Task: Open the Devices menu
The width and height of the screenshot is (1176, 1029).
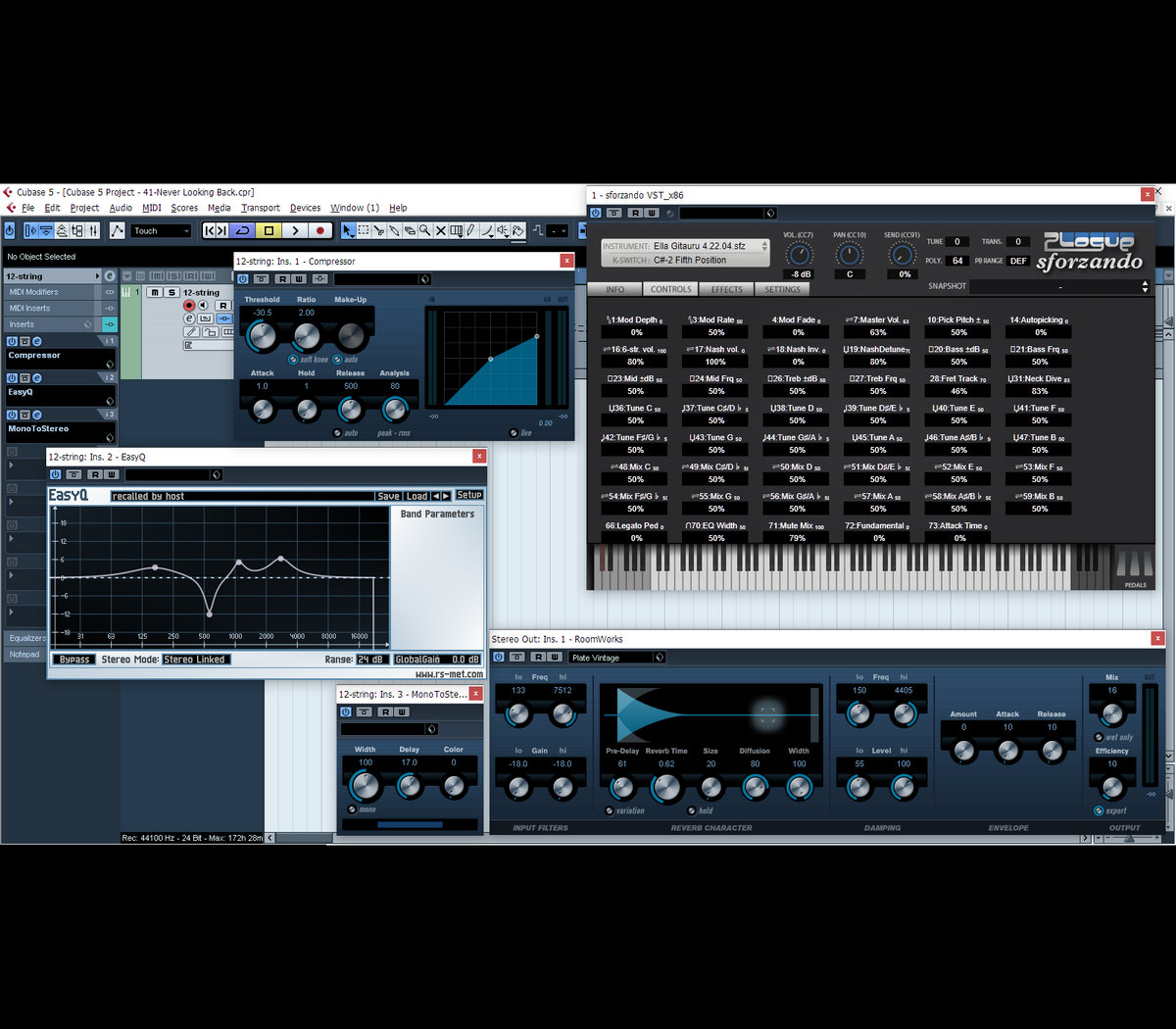Action: (x=305, y=208)
